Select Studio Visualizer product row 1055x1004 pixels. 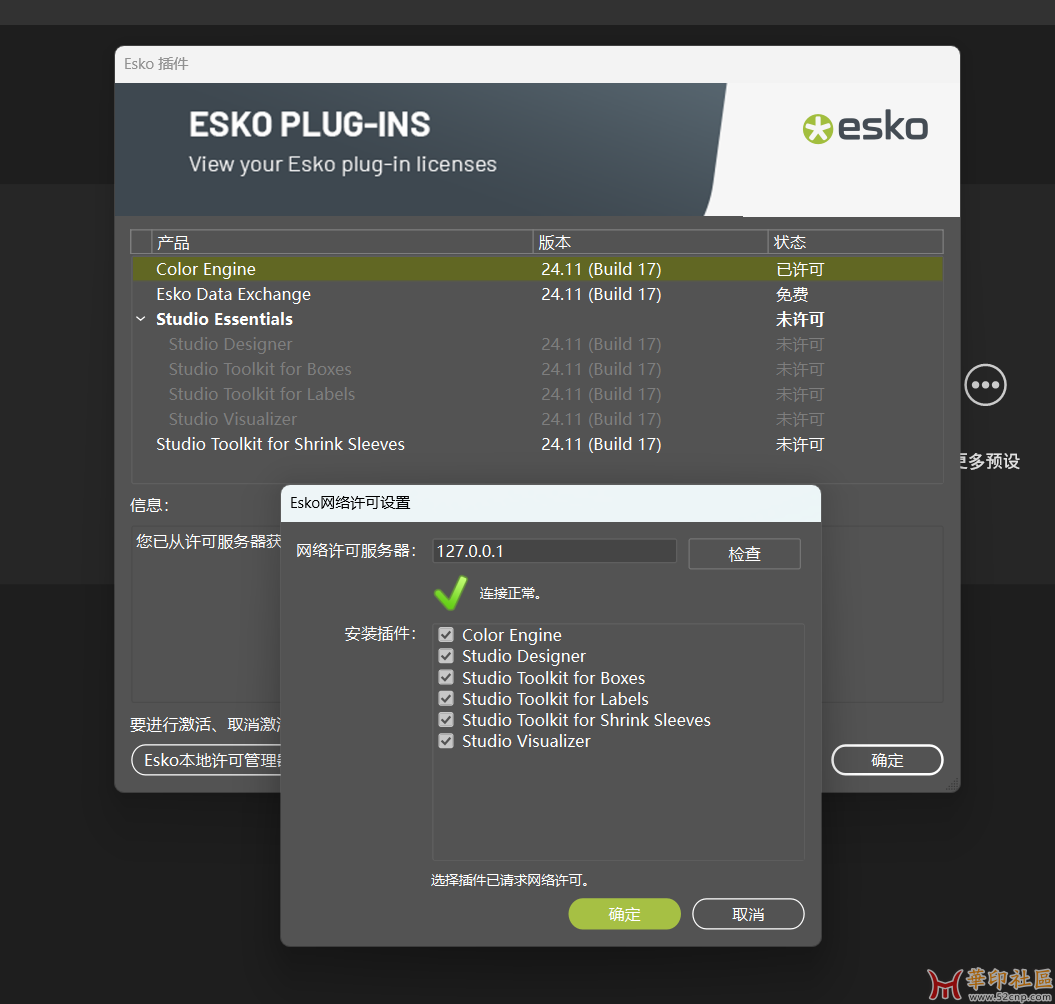point(537,419)
